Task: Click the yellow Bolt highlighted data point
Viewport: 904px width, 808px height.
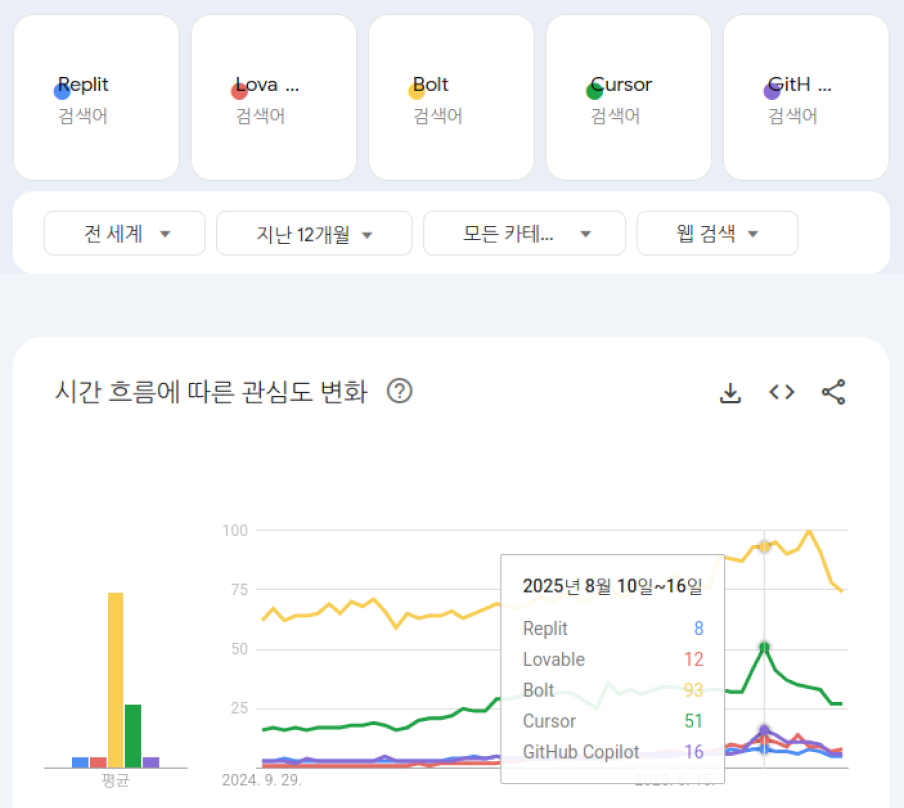Action: click(764, 546)
